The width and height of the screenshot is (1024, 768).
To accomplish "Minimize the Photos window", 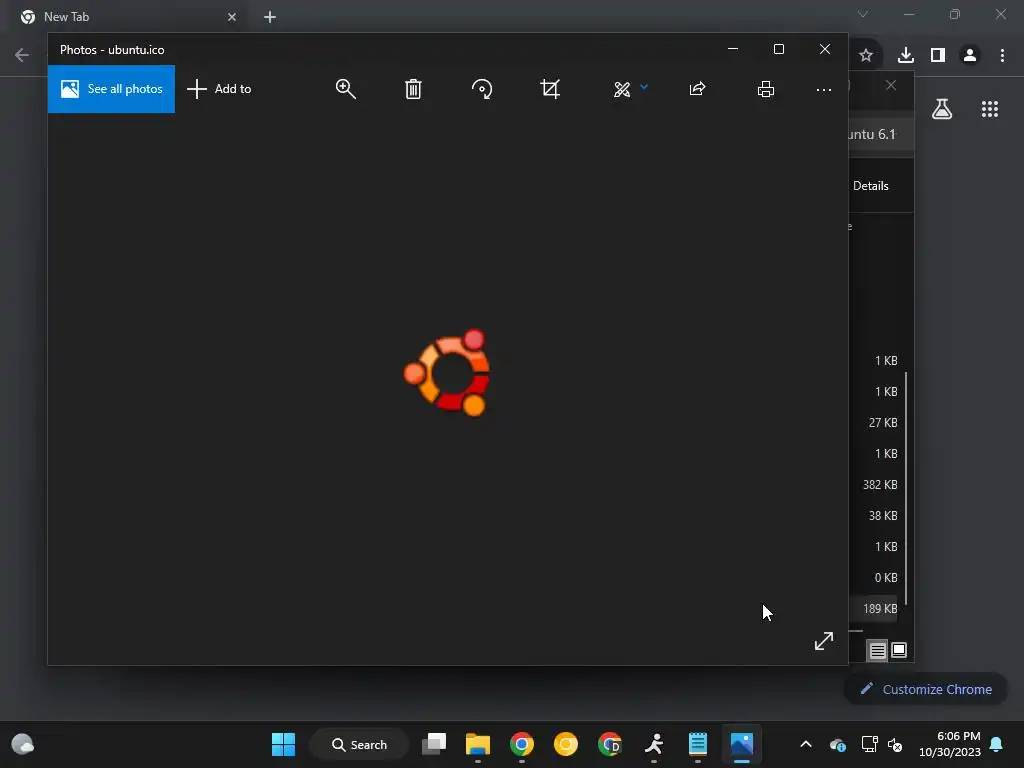I will point(733,49).
